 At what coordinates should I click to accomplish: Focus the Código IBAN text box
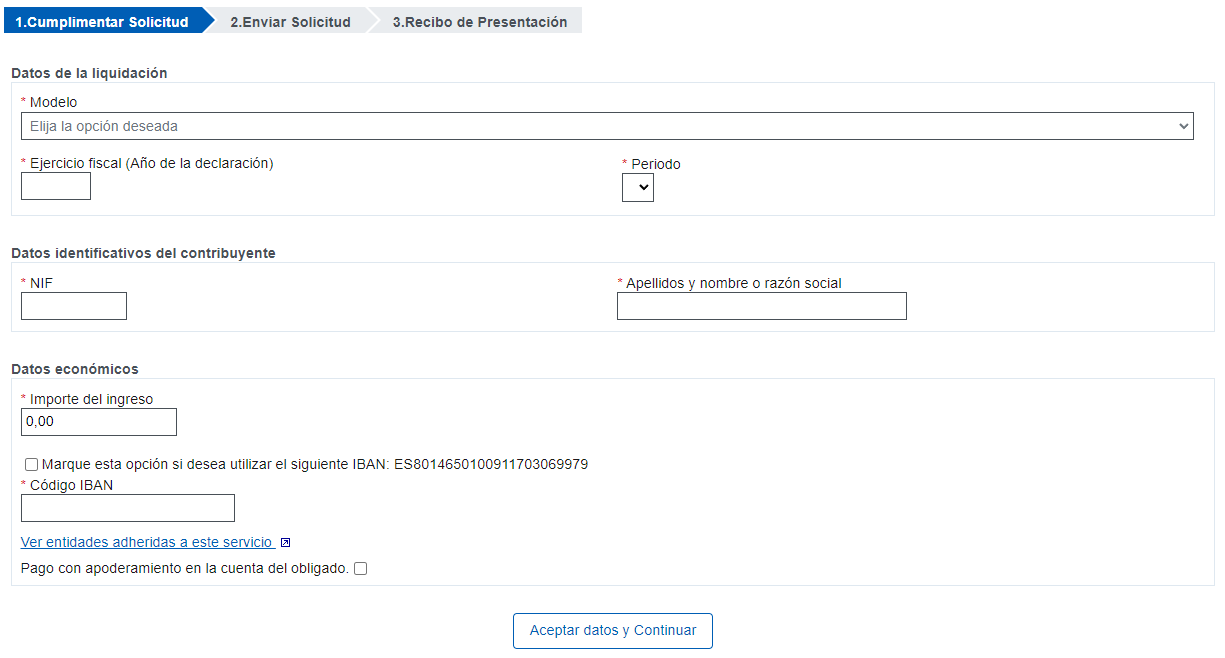(128, 508)
